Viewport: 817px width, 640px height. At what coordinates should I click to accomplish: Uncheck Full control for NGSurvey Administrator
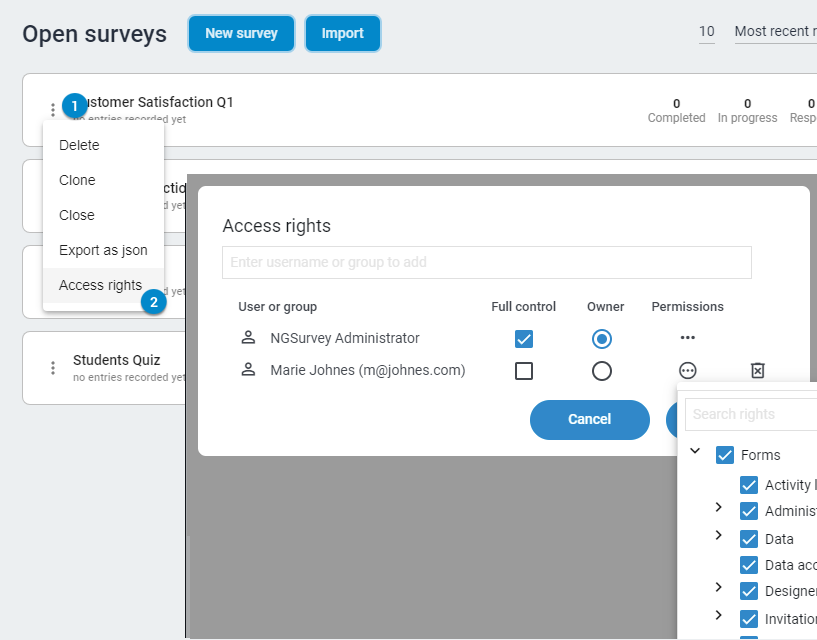(x=523, y=338)
